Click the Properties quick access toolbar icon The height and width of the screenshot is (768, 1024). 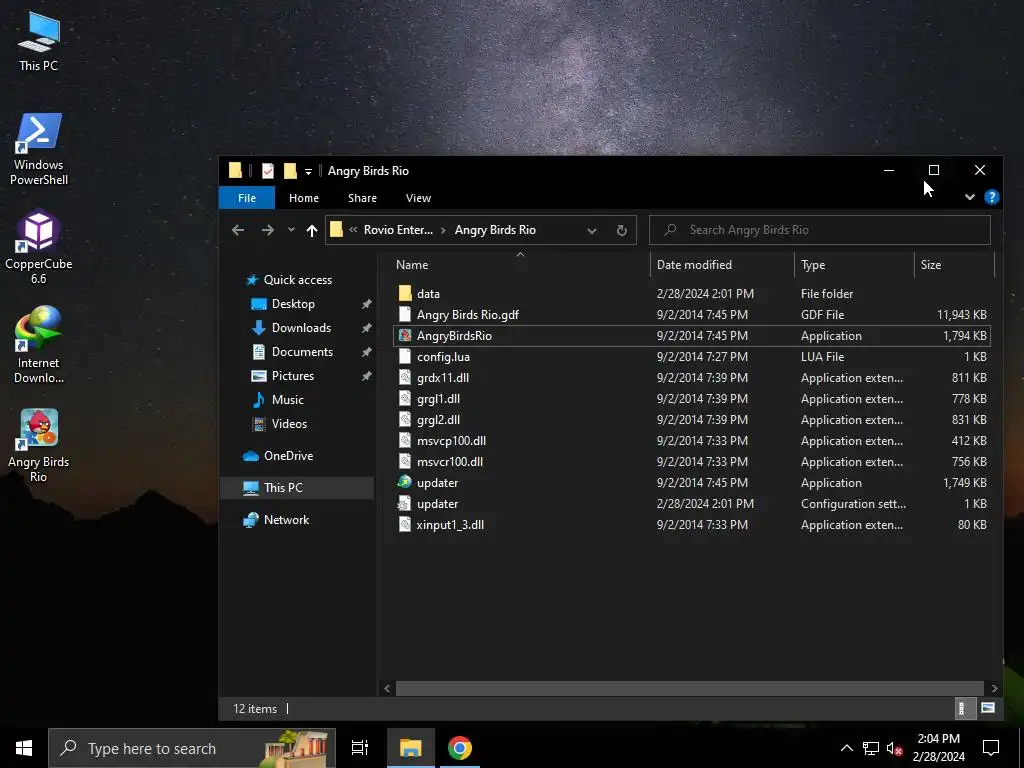point(268,171)
